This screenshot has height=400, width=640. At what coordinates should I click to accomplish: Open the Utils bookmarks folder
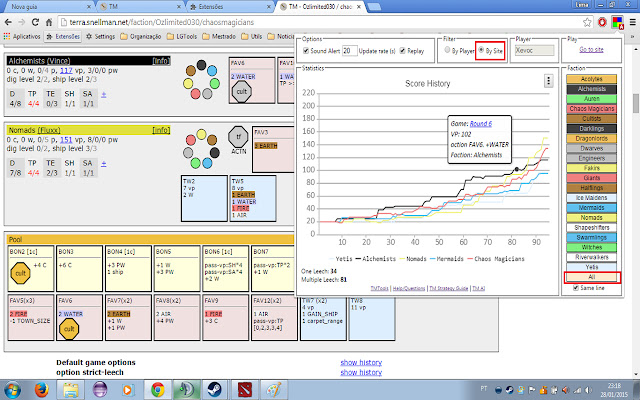(251, 36)
